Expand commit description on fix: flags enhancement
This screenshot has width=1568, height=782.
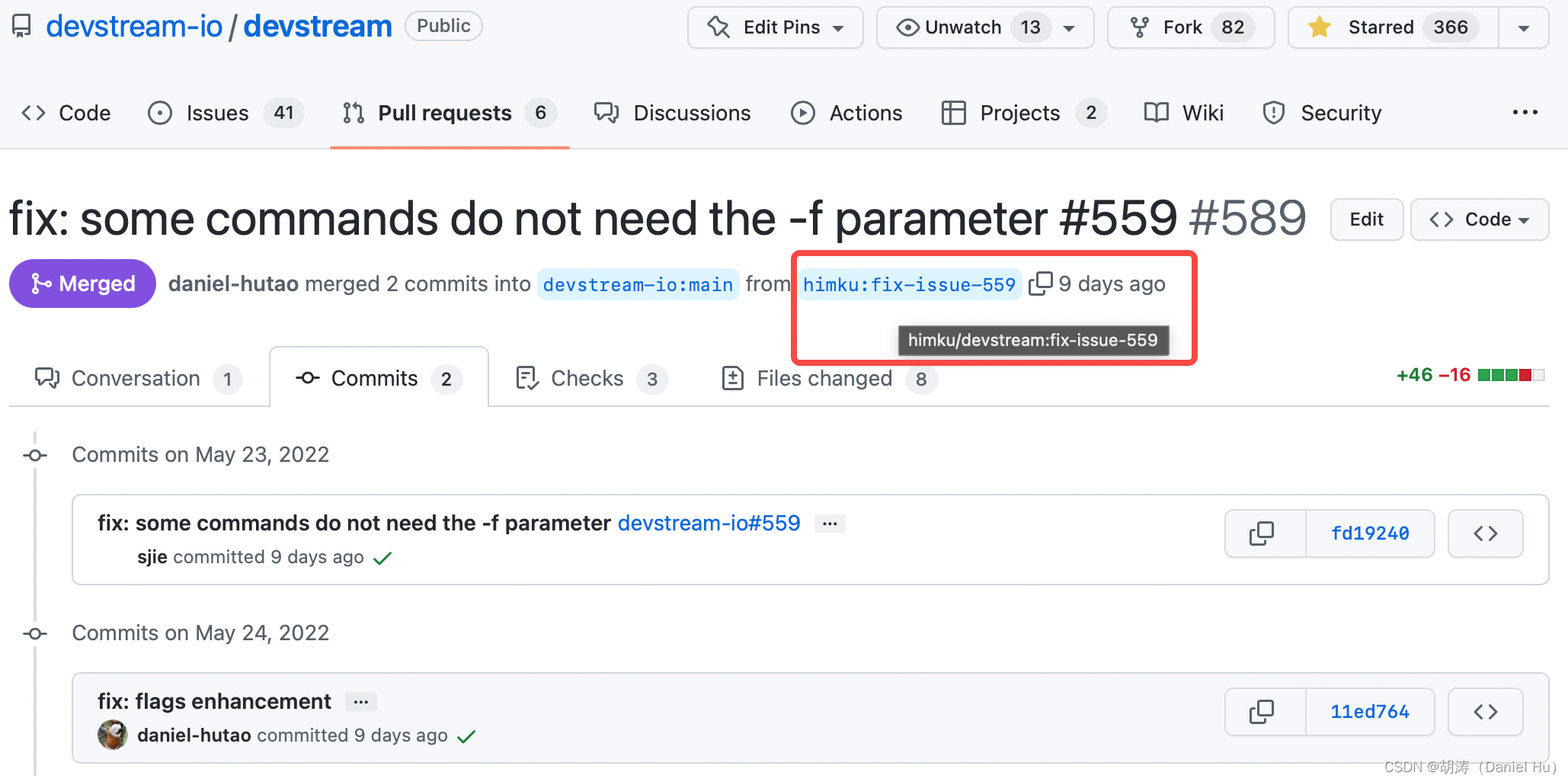coord(360,701)
